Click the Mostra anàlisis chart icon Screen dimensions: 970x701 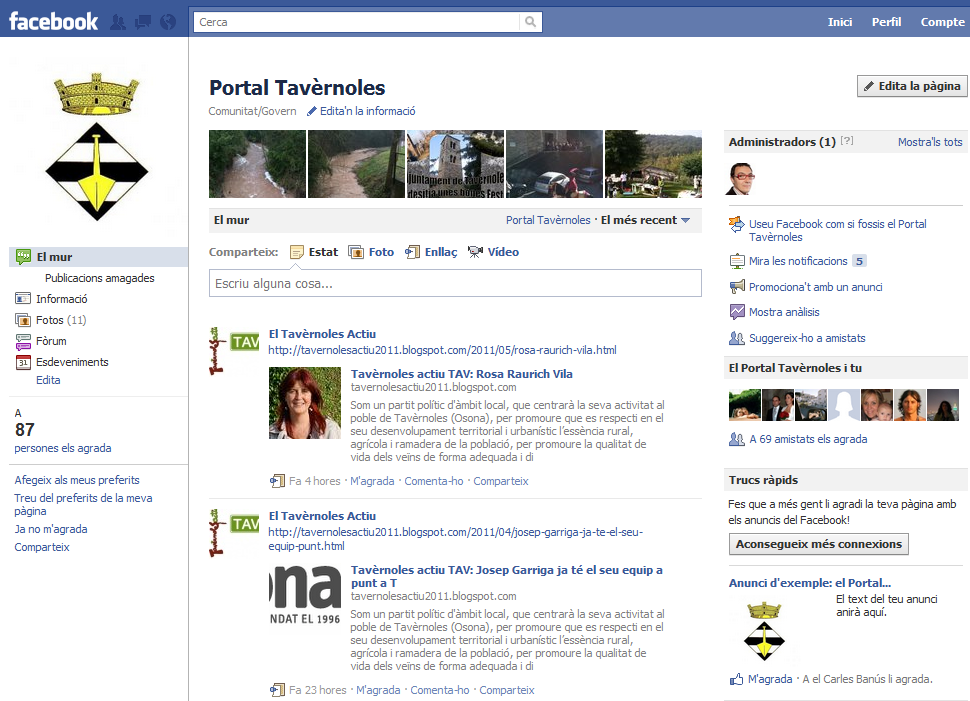tap(737, 312)
